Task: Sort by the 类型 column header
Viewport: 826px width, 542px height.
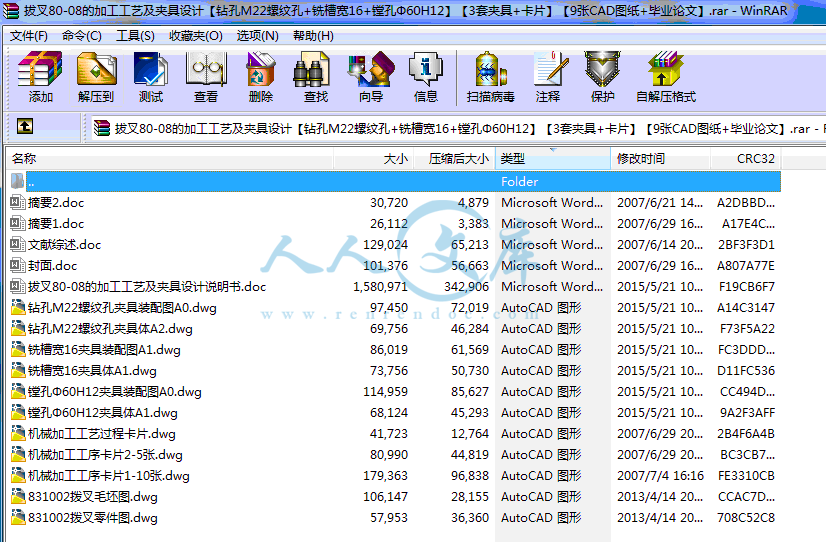Action: tap(553, 159)
